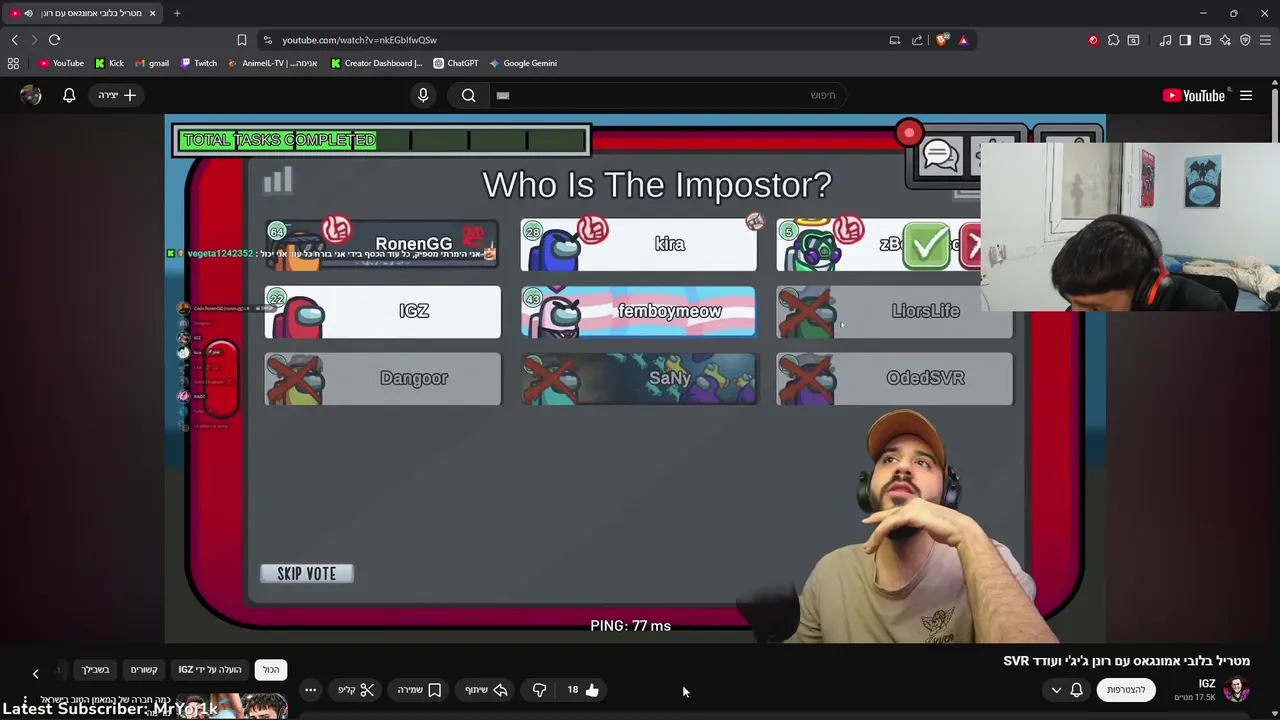Screen dimensions: 1280x720
Task: Go to YouTube home via the logo
Action: point(1195,95)
